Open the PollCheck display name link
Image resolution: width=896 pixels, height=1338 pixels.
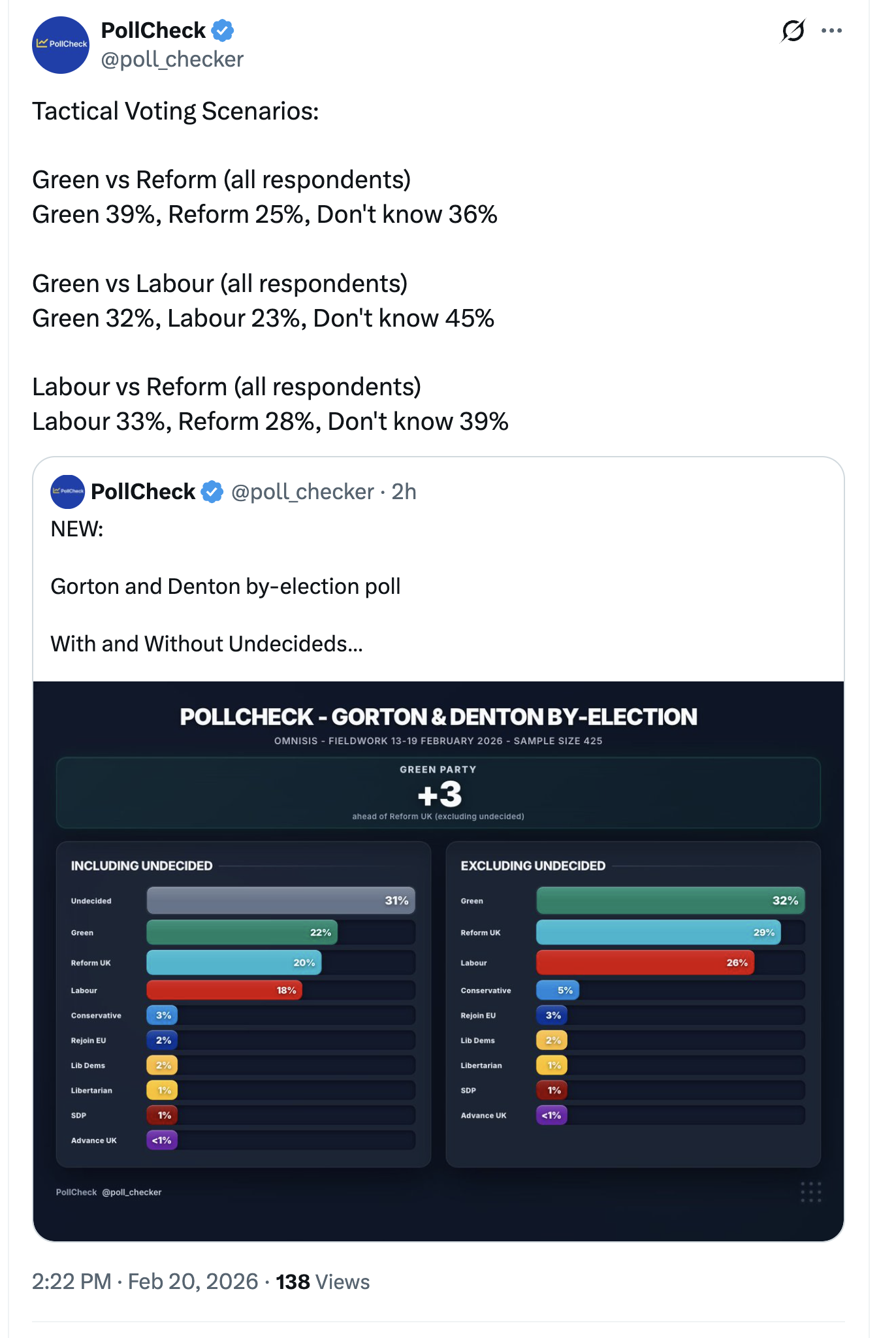pos(153,30)
